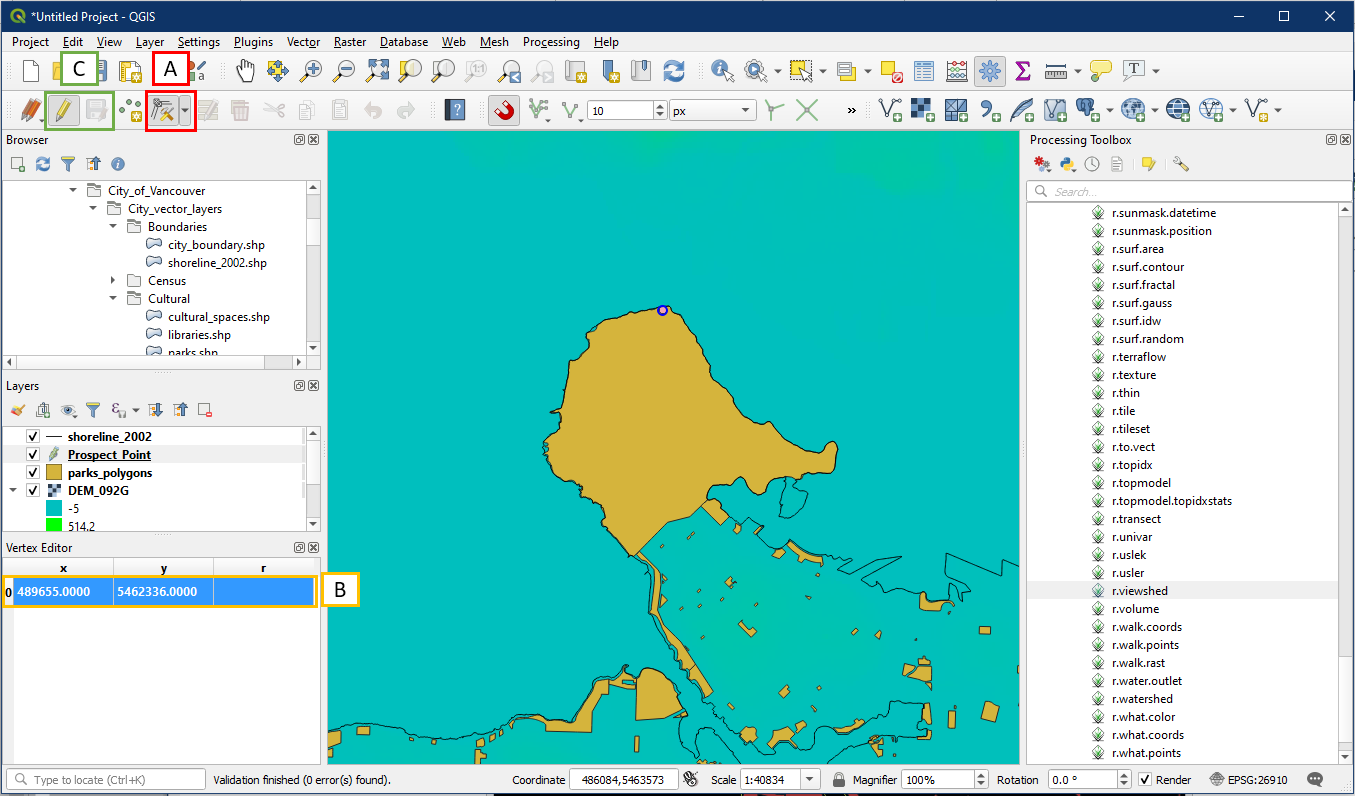Open the Identify Features tool
Image resolution: width=1355 pixels, height=796 pixels.
tap(721, 71)
